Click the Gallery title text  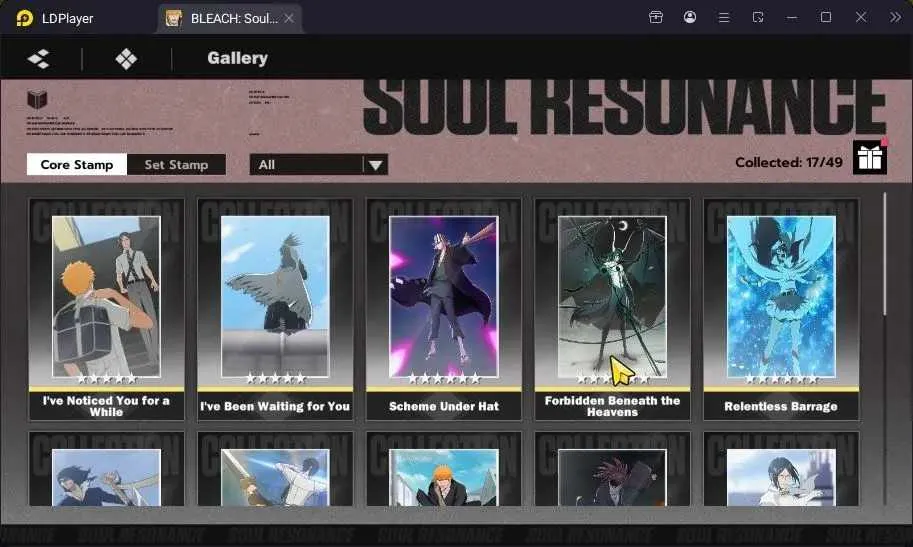[x=238, y=58]
